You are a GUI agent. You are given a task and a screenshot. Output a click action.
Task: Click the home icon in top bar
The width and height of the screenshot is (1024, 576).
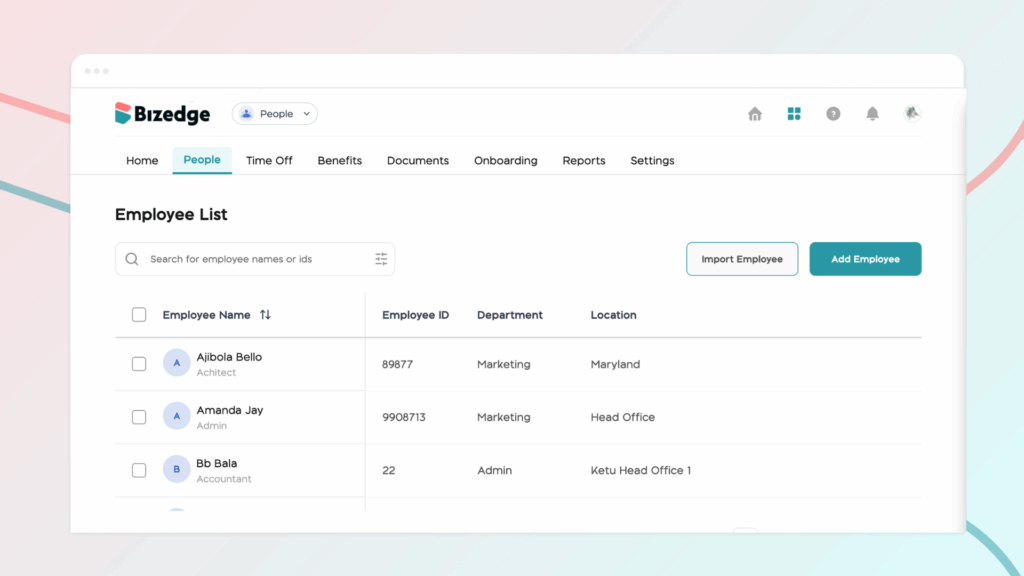click(x=755, y=114)
